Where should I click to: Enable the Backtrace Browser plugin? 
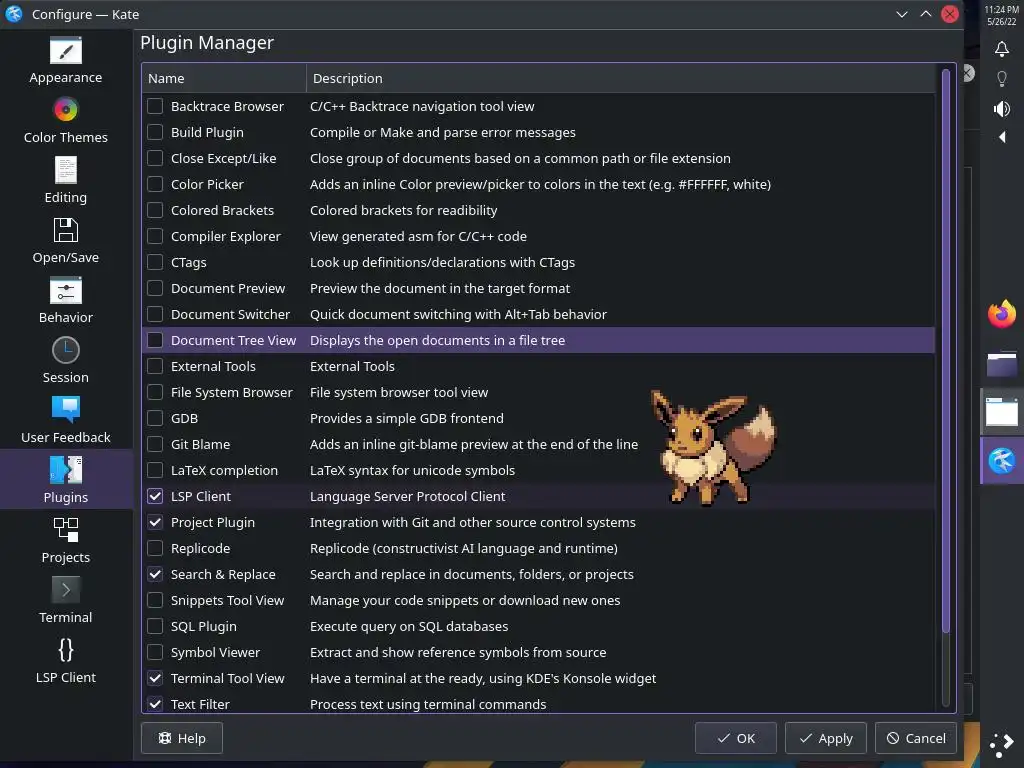point(155,106)
